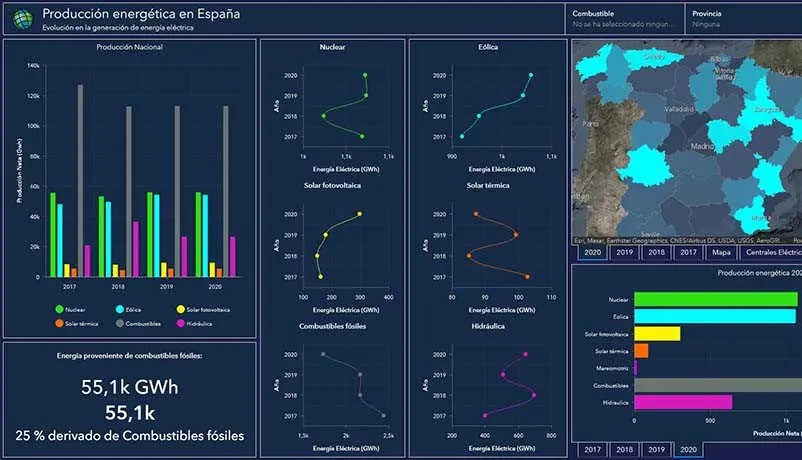Click the Combustibles gray legend dot
802x460 pixels.
[x=121, y=324]
